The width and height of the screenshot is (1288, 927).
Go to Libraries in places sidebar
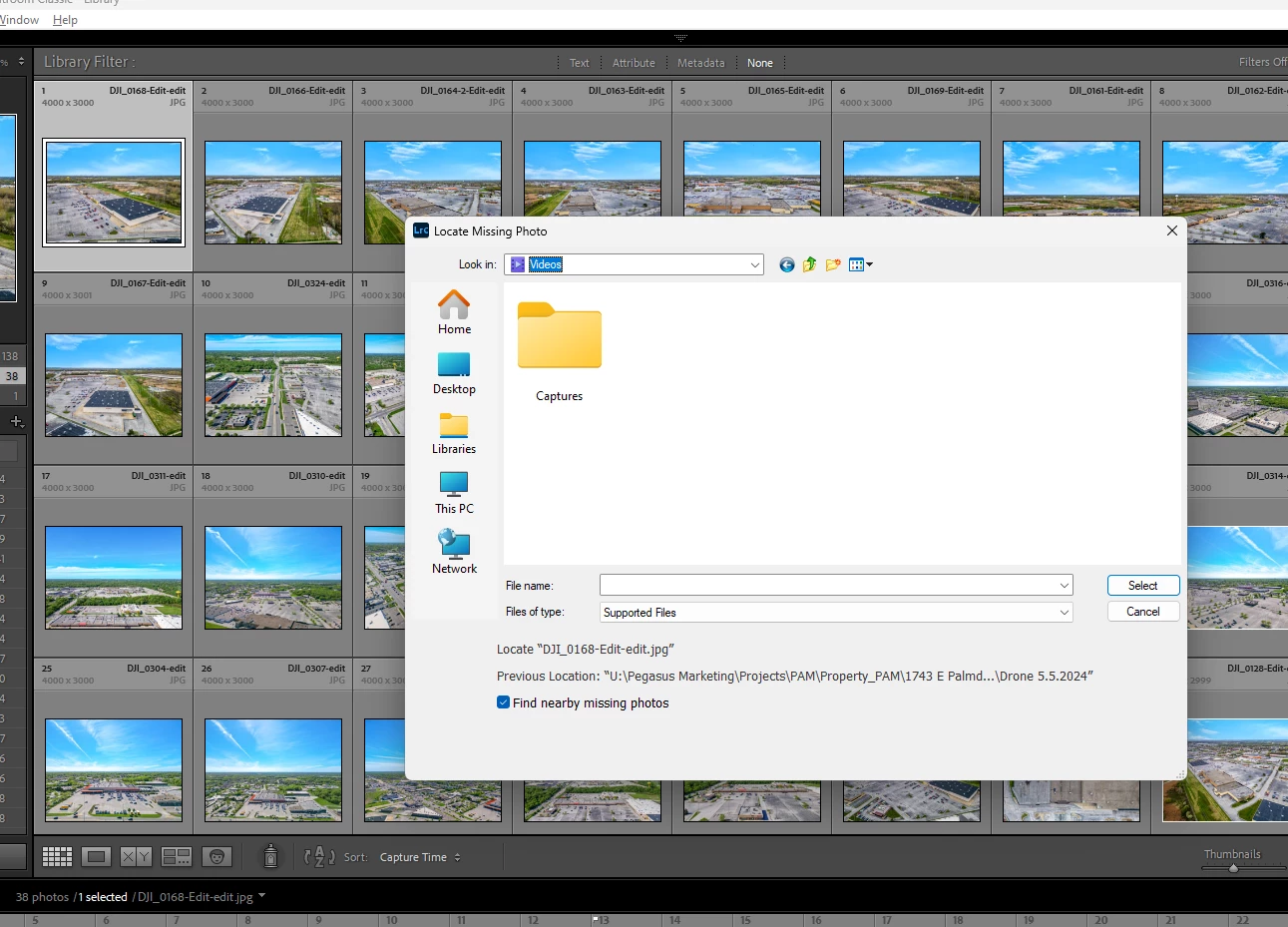tap(454, 433)
